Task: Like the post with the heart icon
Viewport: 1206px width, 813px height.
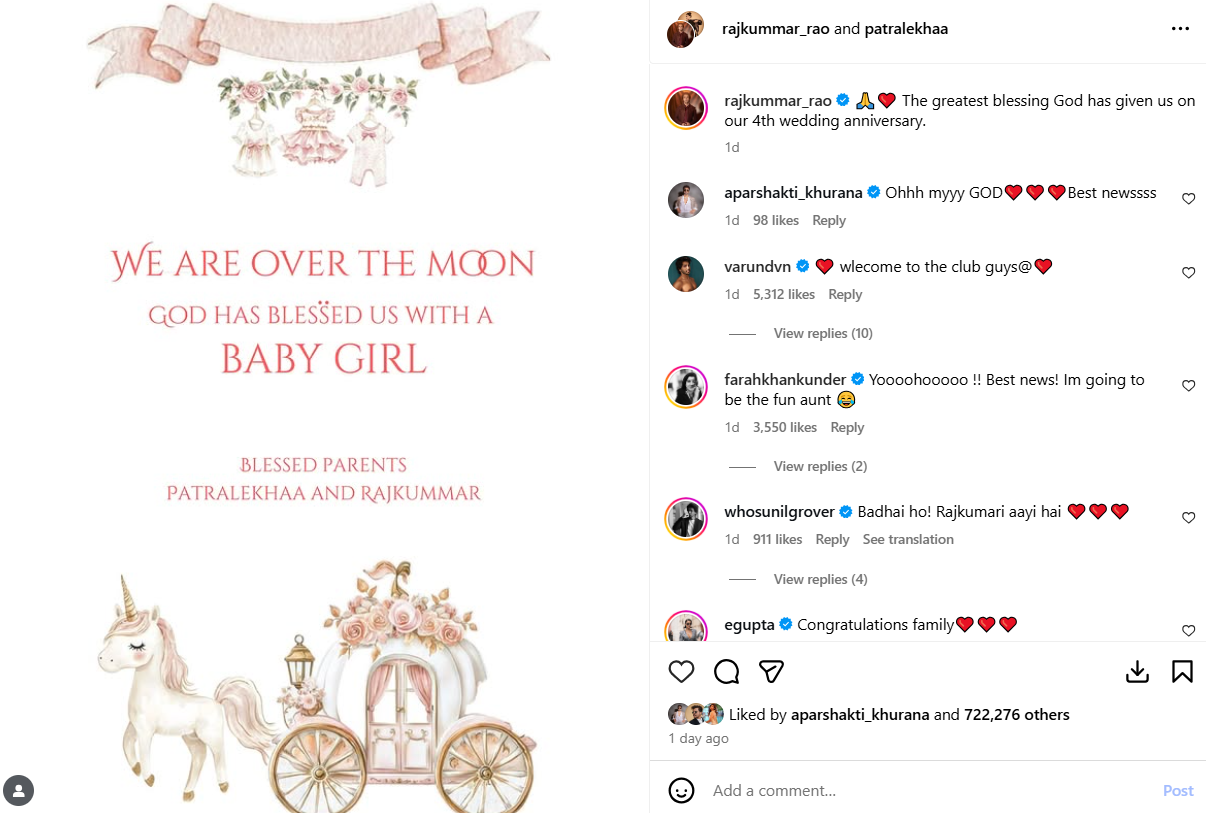Action: pos(681,672)
